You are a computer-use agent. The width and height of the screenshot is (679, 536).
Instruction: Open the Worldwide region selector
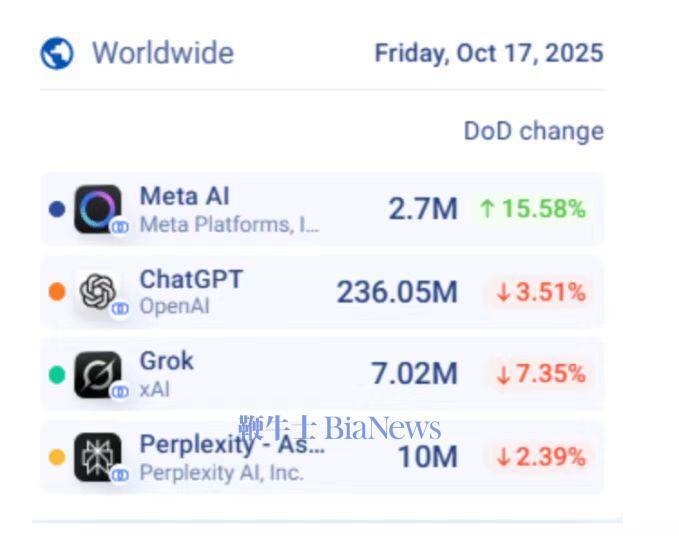coord(162,53)
